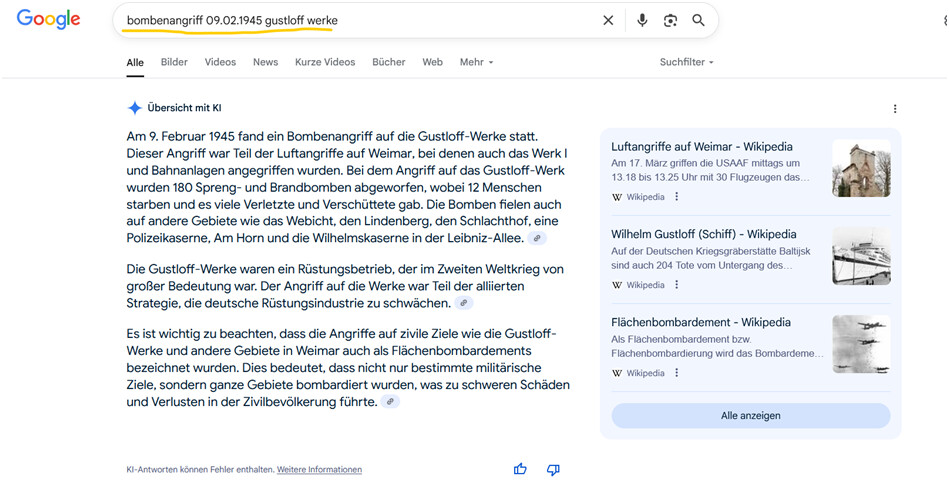The image size is (949, 485).
Task: Click the Wilhelm Gustloff ship thumbnail
Action: pyautogui.click(x=861, y=256)
